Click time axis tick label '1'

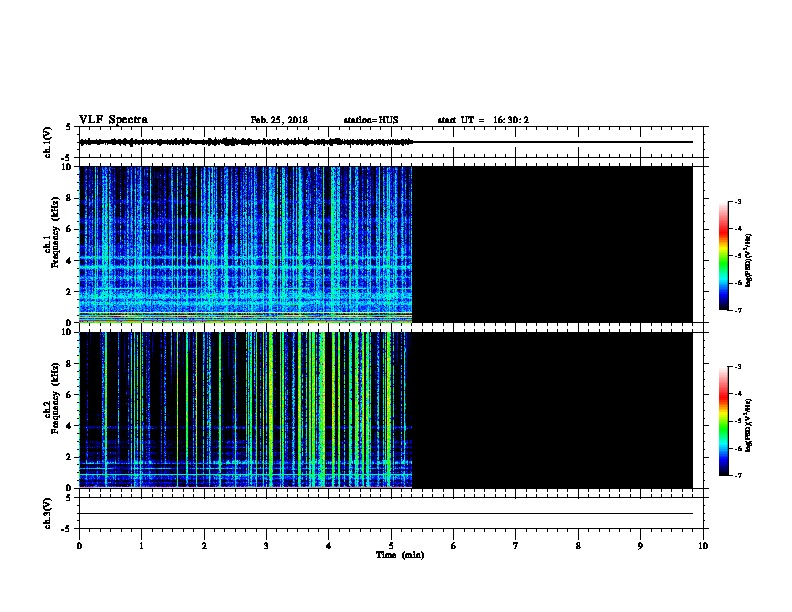pyautogui.click(x=141, y=546)
